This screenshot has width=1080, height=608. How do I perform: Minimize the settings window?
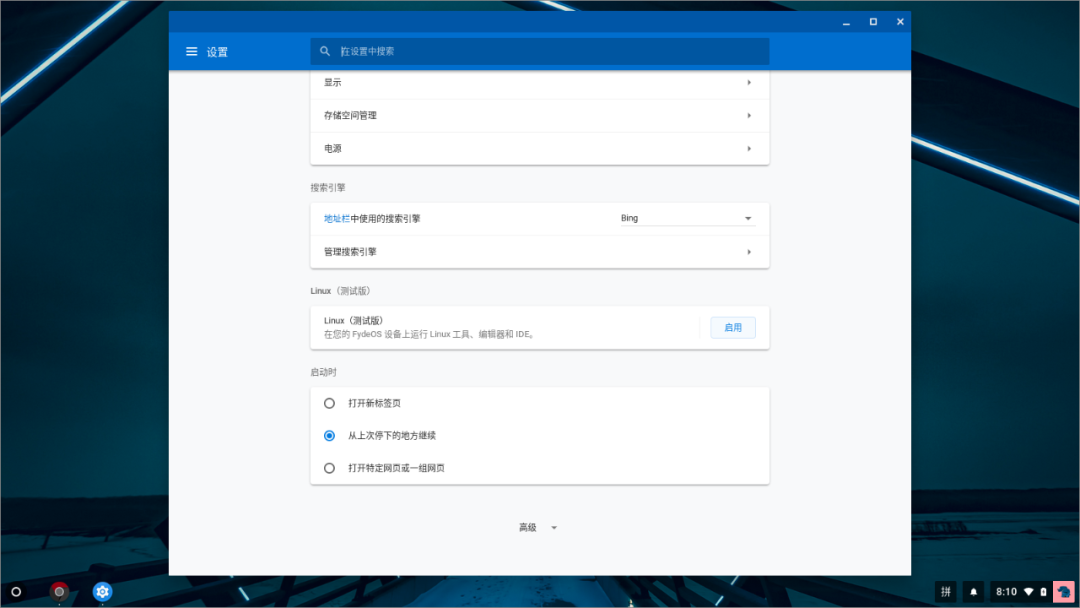pos(847,22)
